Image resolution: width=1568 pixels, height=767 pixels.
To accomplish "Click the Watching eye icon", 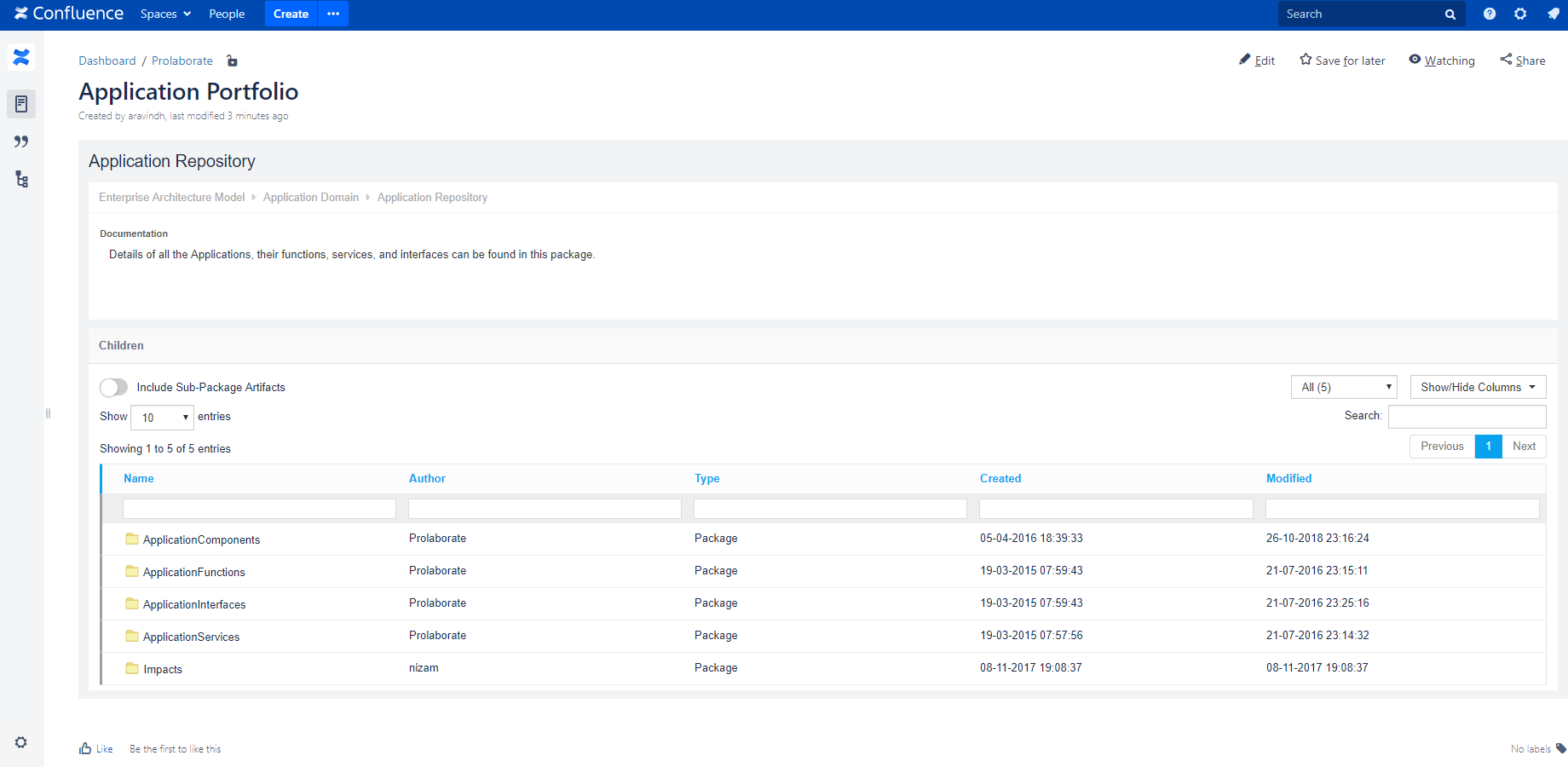I will click(x=1415, y=60).
